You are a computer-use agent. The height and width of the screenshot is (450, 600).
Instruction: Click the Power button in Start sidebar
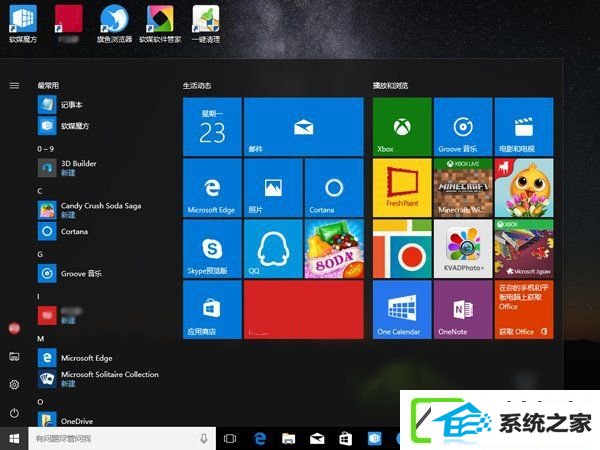click(14, 413)
